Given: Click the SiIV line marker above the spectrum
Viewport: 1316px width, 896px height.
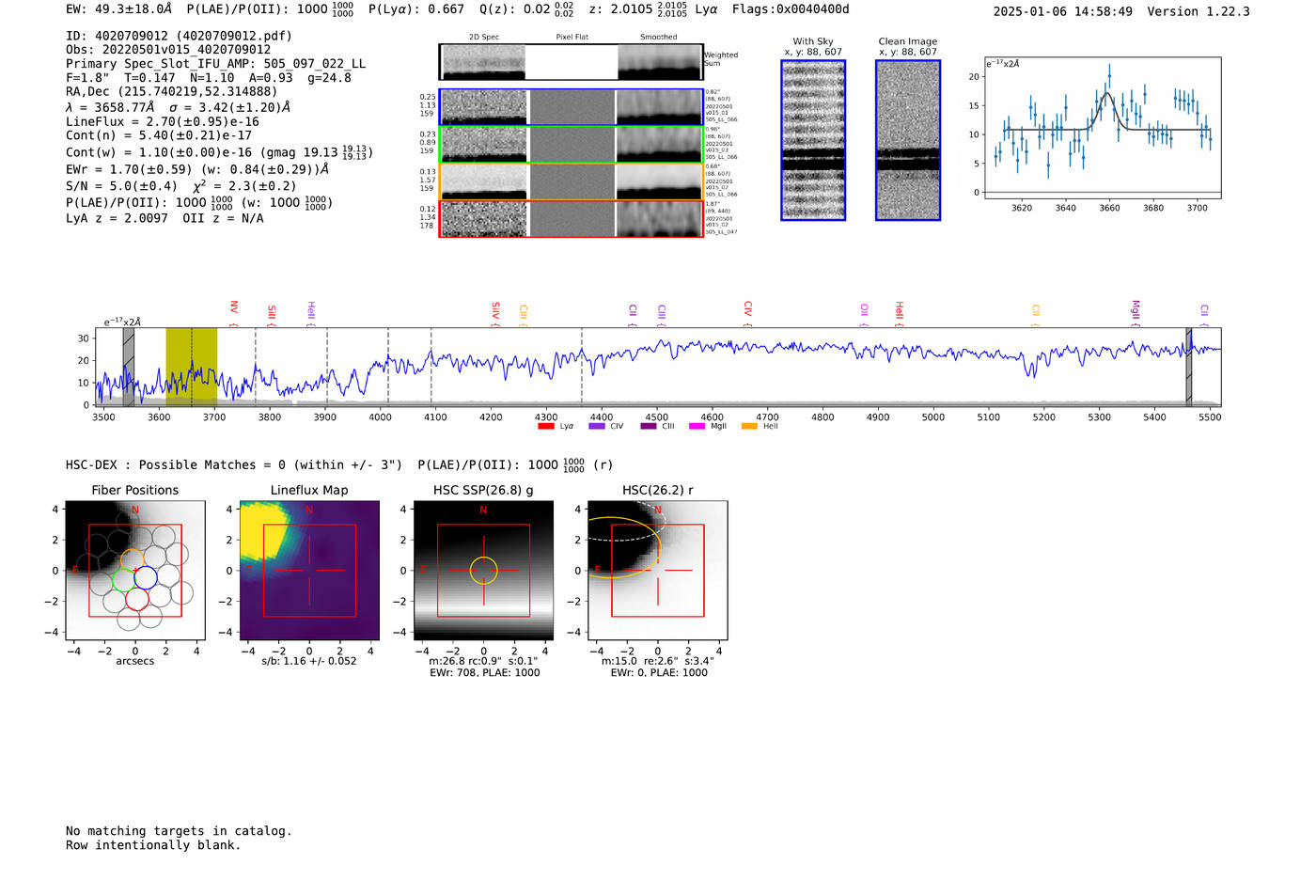Looking at the screenshot, I should 495,313.
